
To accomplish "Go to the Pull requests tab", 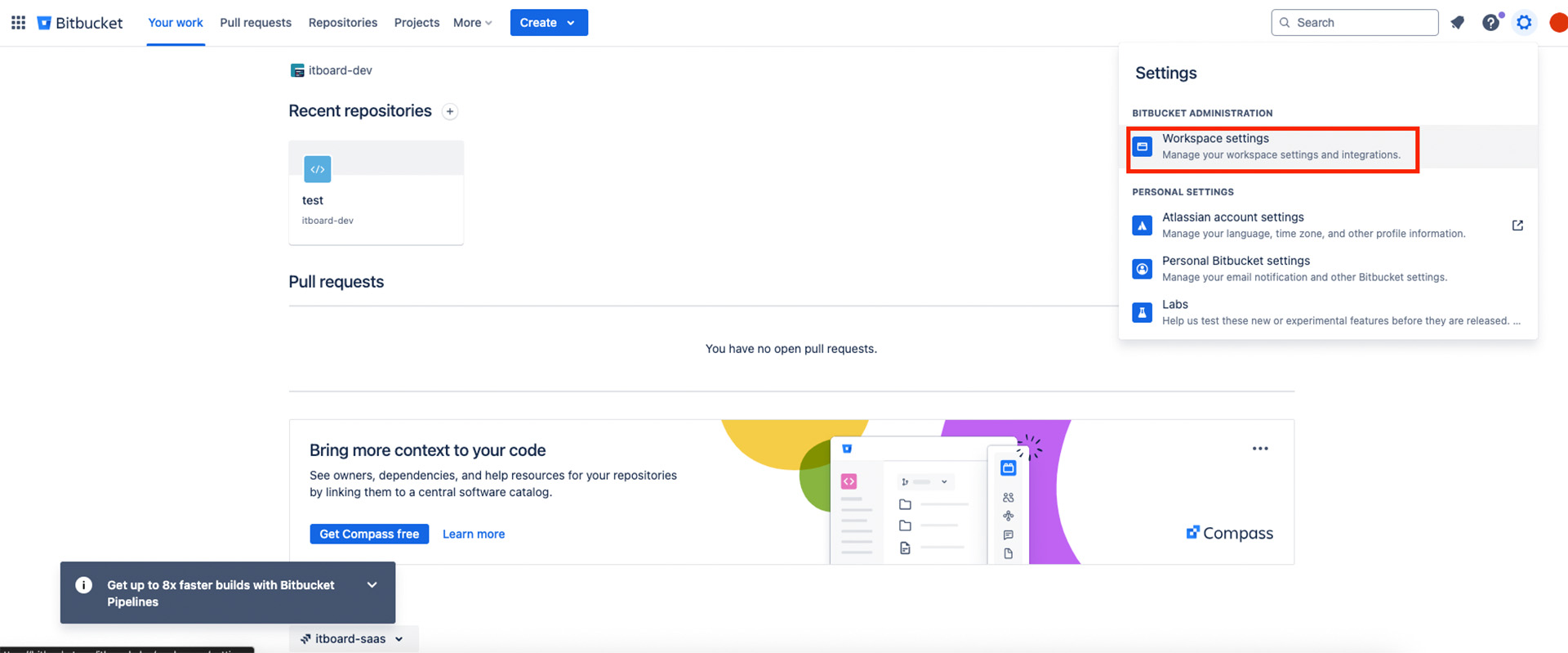I will (256, 23).
